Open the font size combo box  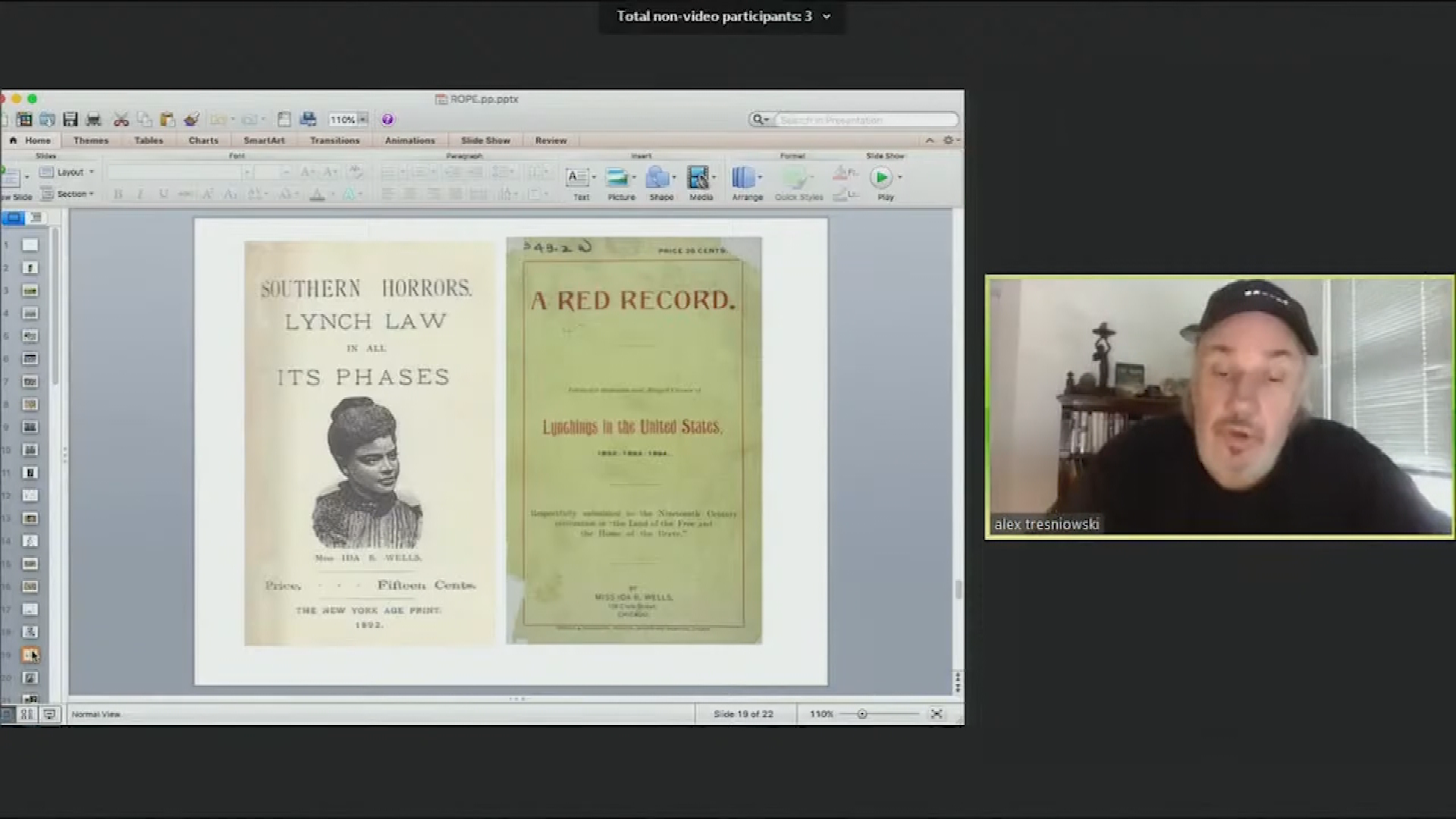272,172
